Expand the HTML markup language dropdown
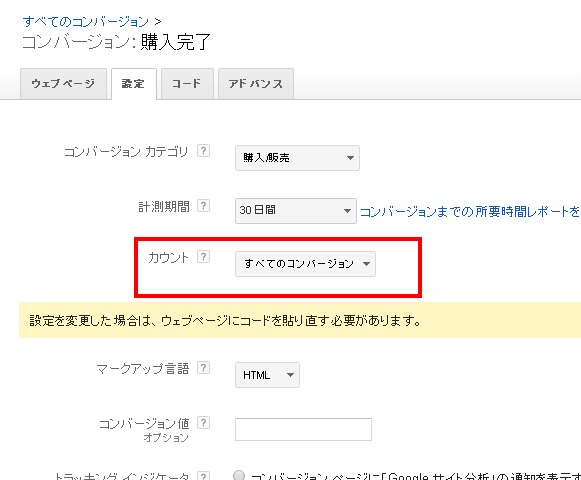 tap(267, 375)
